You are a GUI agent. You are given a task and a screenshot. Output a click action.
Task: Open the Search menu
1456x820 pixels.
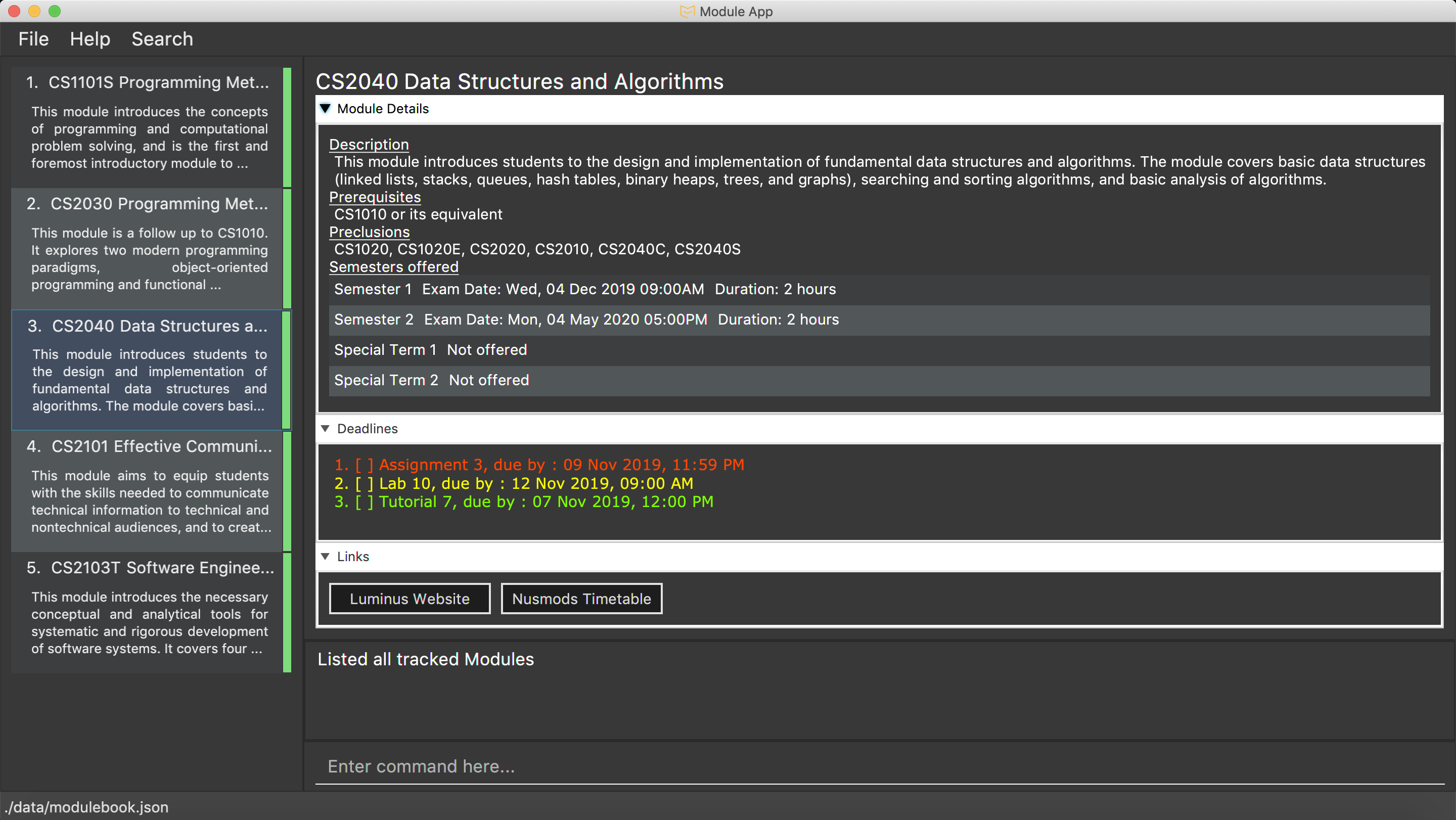[x=162, y=39]
